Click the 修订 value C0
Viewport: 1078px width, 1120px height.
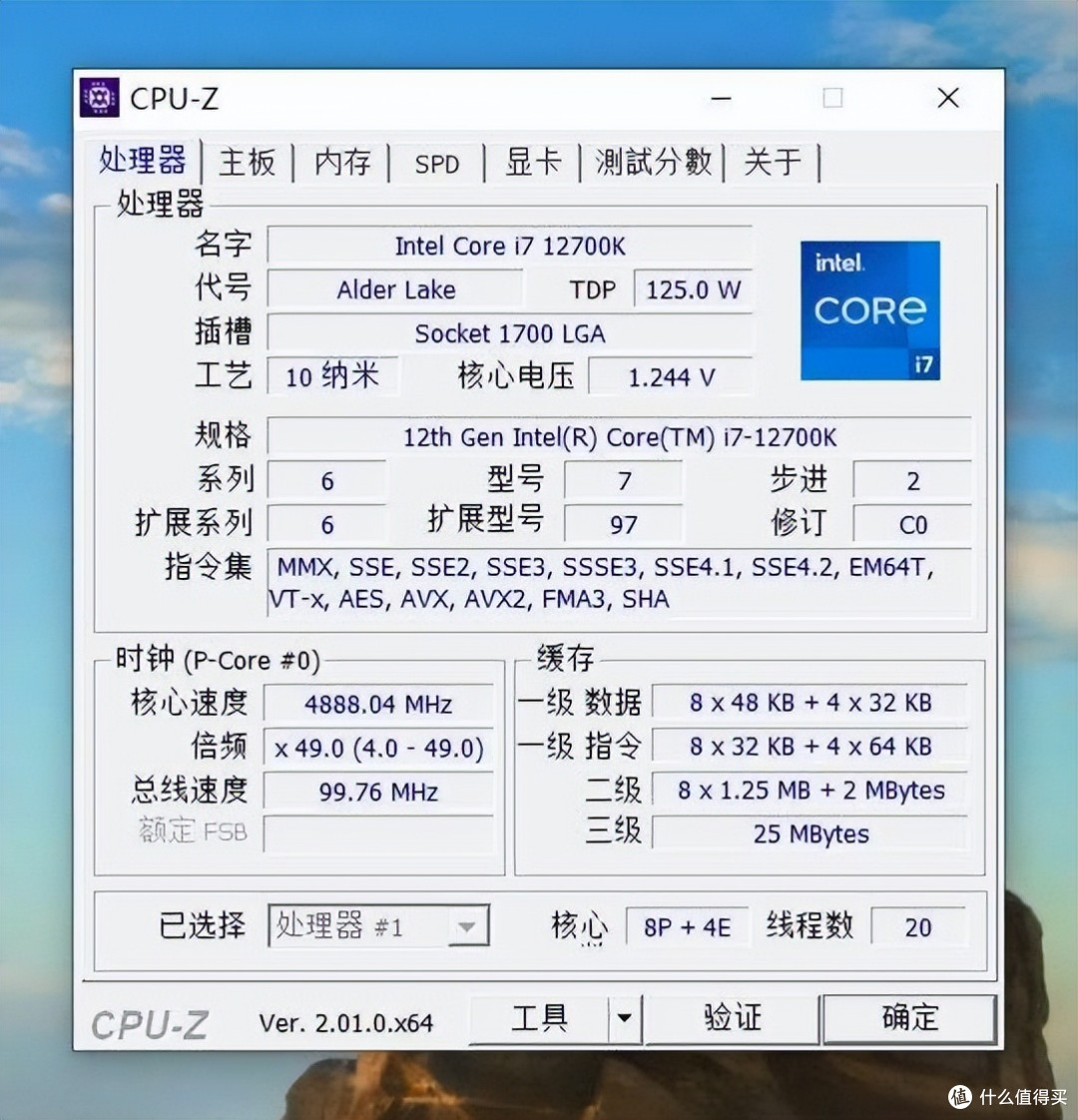point(912,524)
